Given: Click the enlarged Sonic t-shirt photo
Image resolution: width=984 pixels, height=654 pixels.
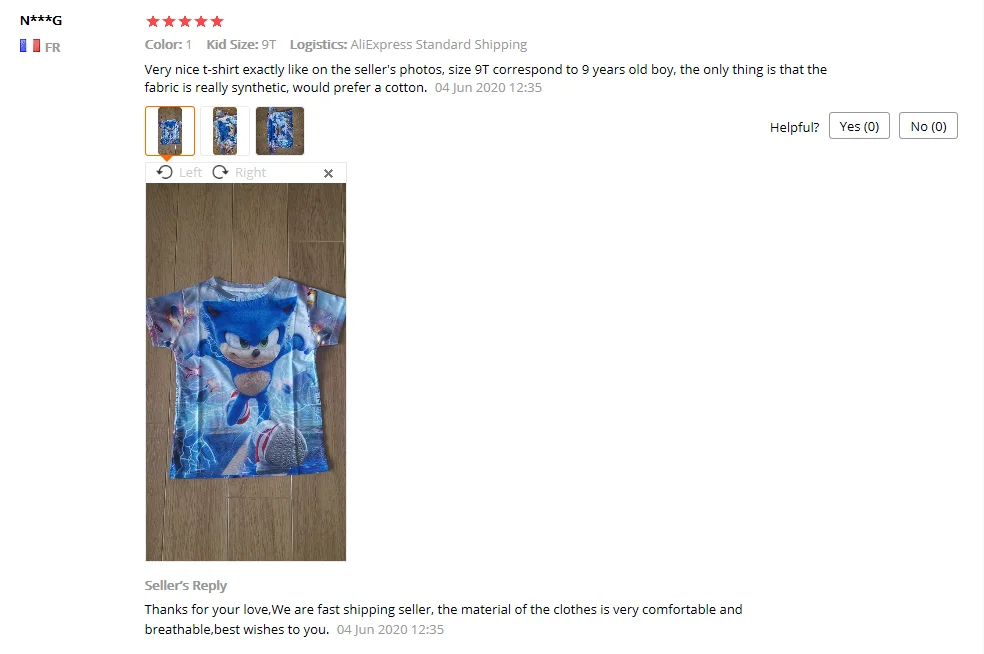Looking at the screenshot, I should 245,372.
